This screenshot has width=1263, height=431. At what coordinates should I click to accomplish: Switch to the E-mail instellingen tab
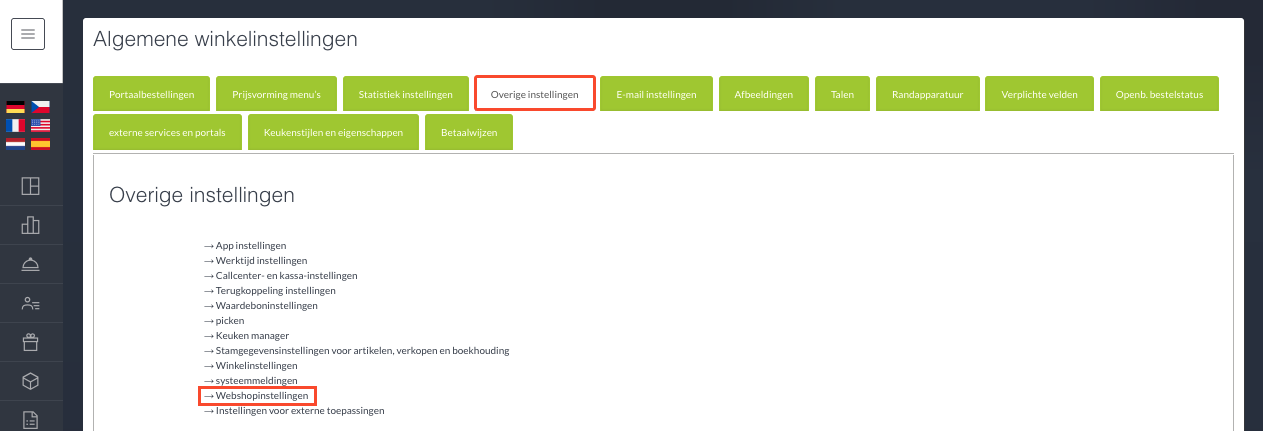[656, 94]
